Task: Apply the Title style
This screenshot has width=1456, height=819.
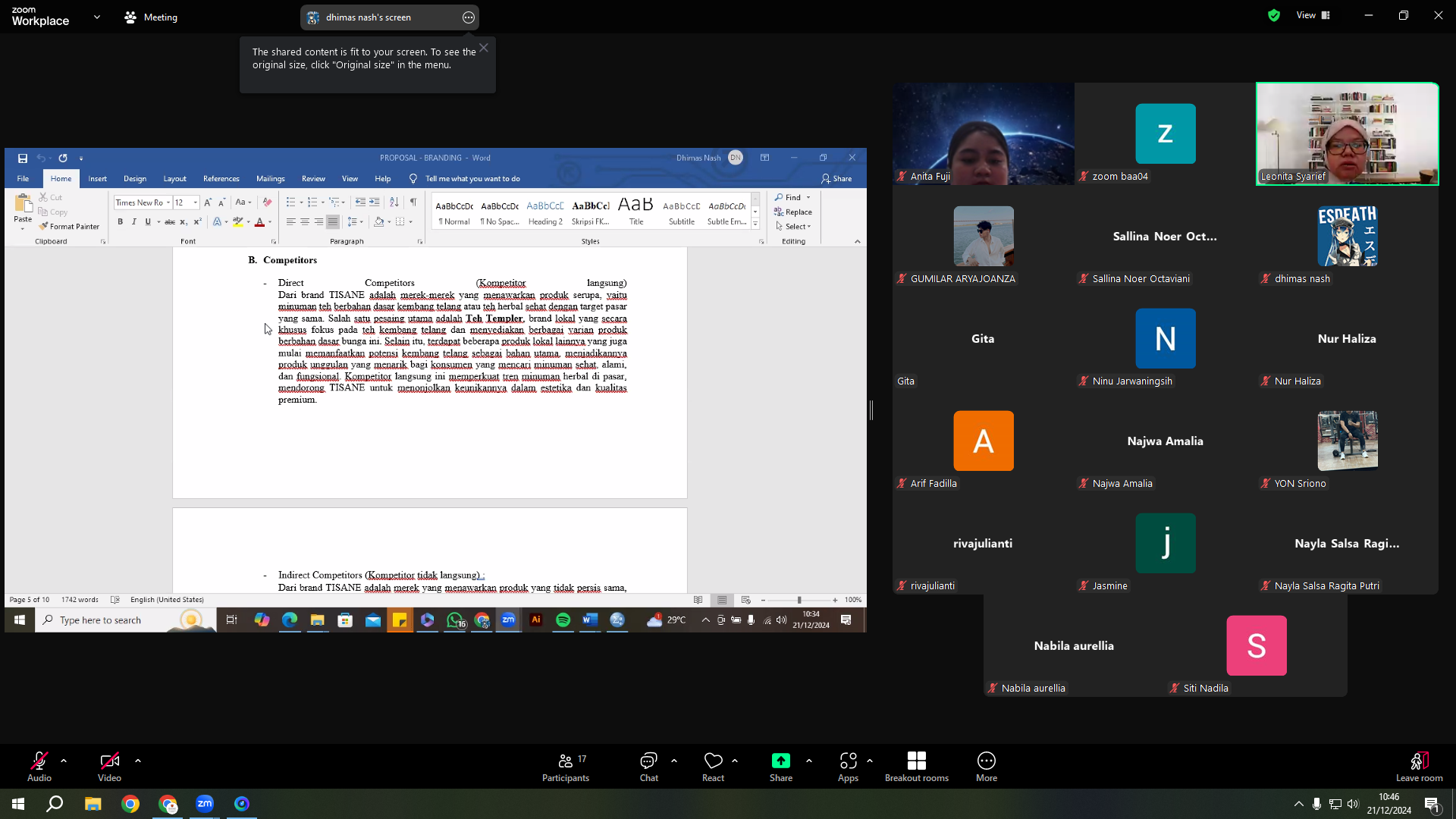Action: [x=636, y=212]
